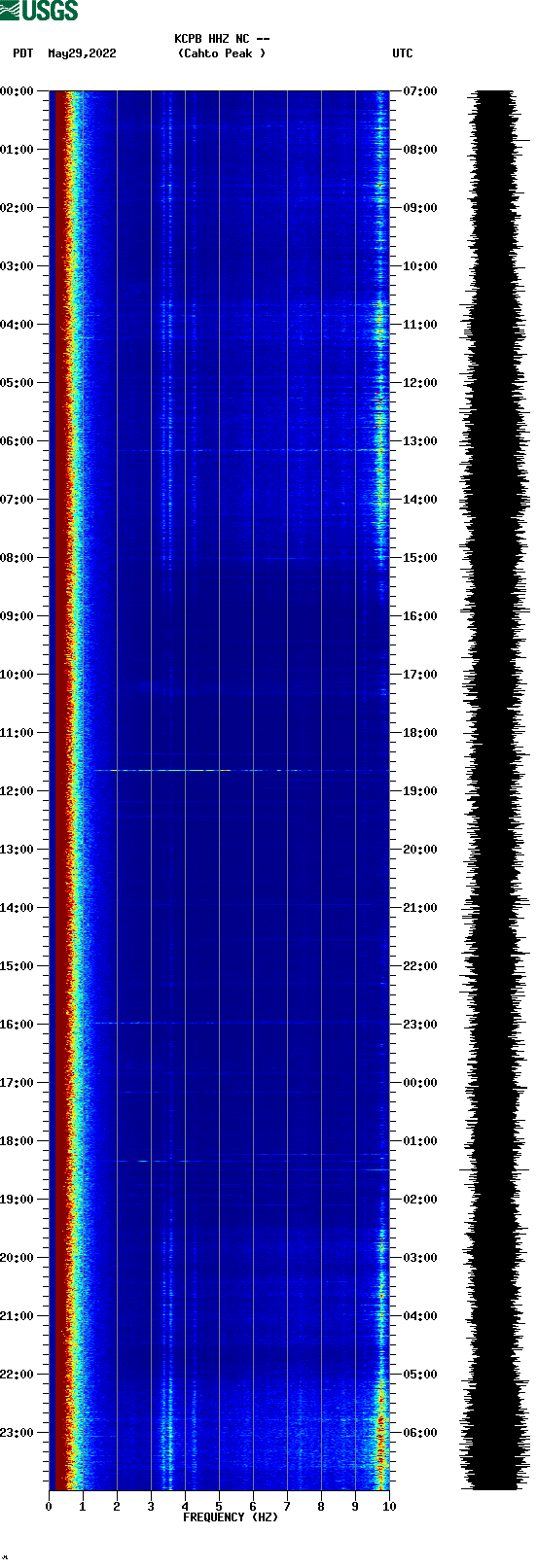Click the 14:00 PDT time label
The width and height of the screenshot is (537, 1568).
pos(17,908)
